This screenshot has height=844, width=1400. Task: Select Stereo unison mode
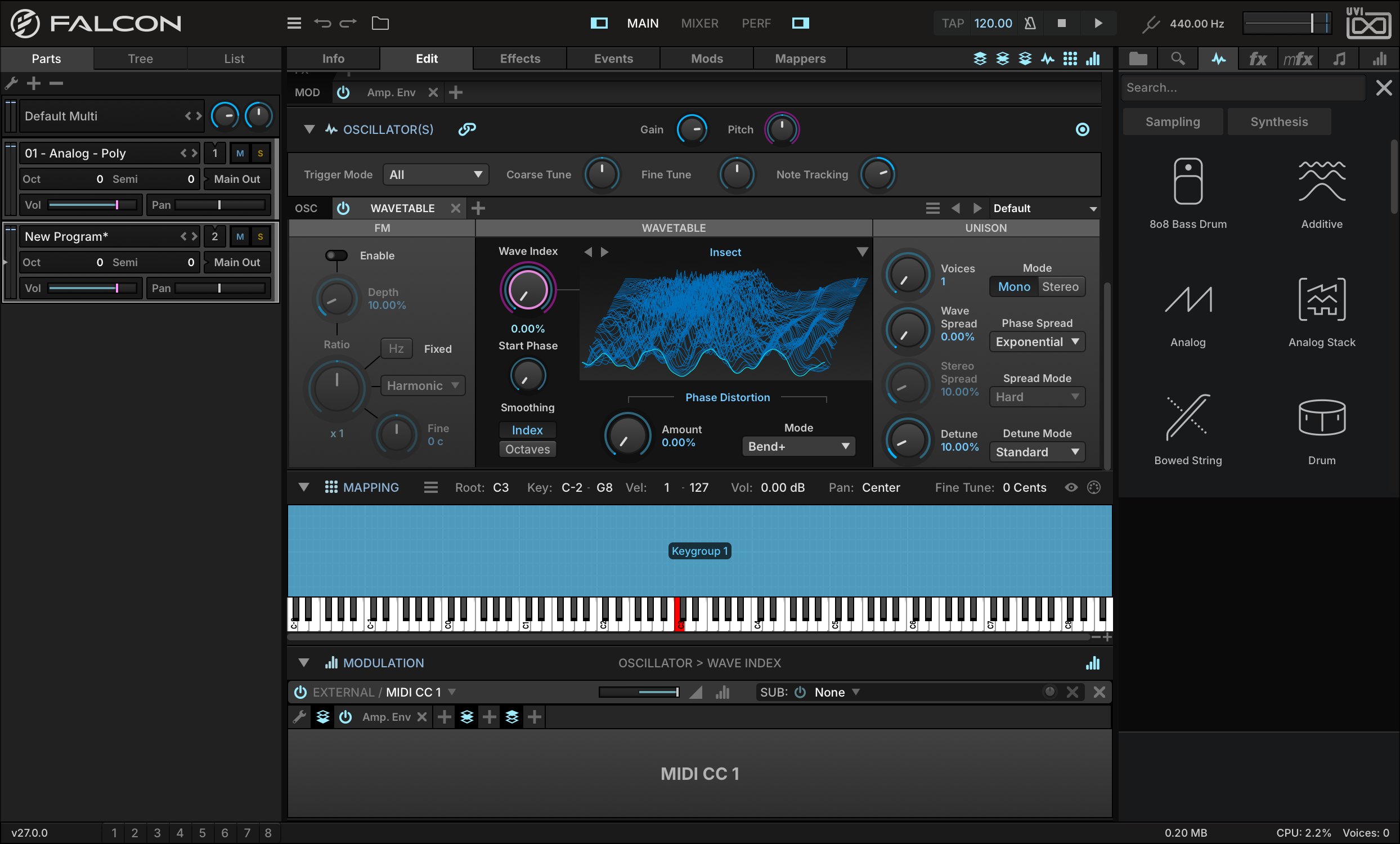[1060, 287]
